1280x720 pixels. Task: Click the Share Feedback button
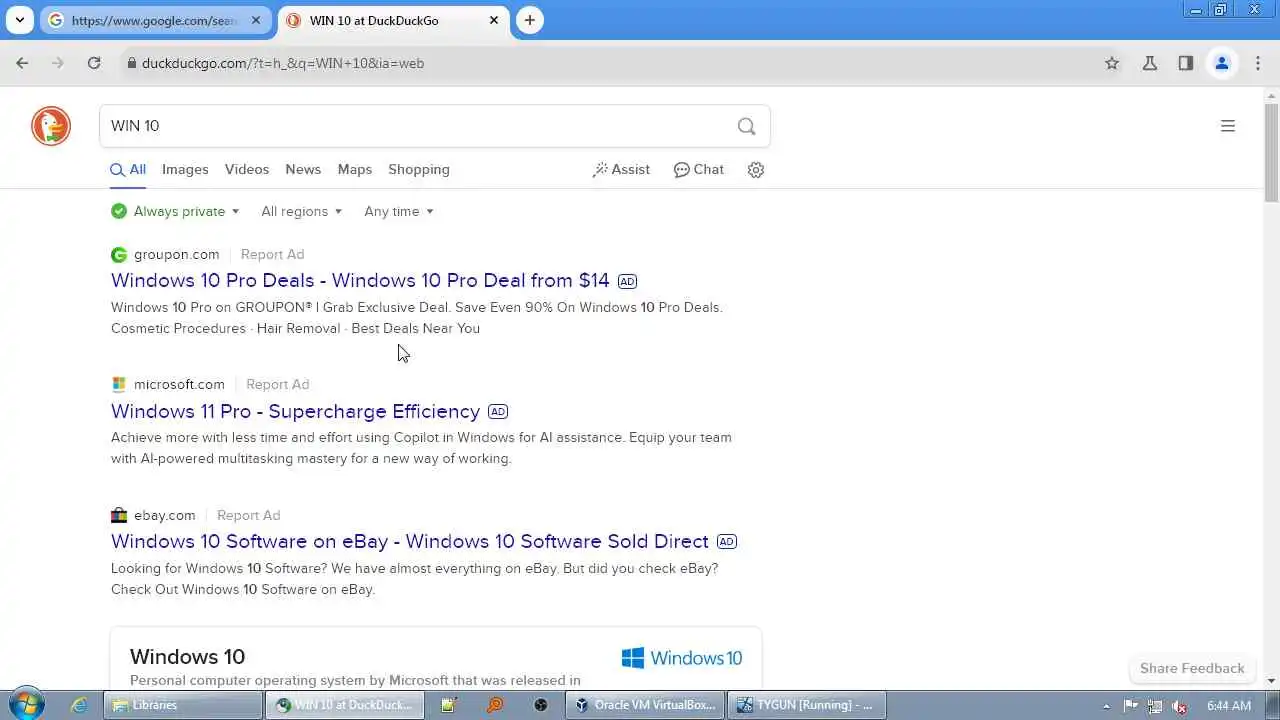[1192, 668]
